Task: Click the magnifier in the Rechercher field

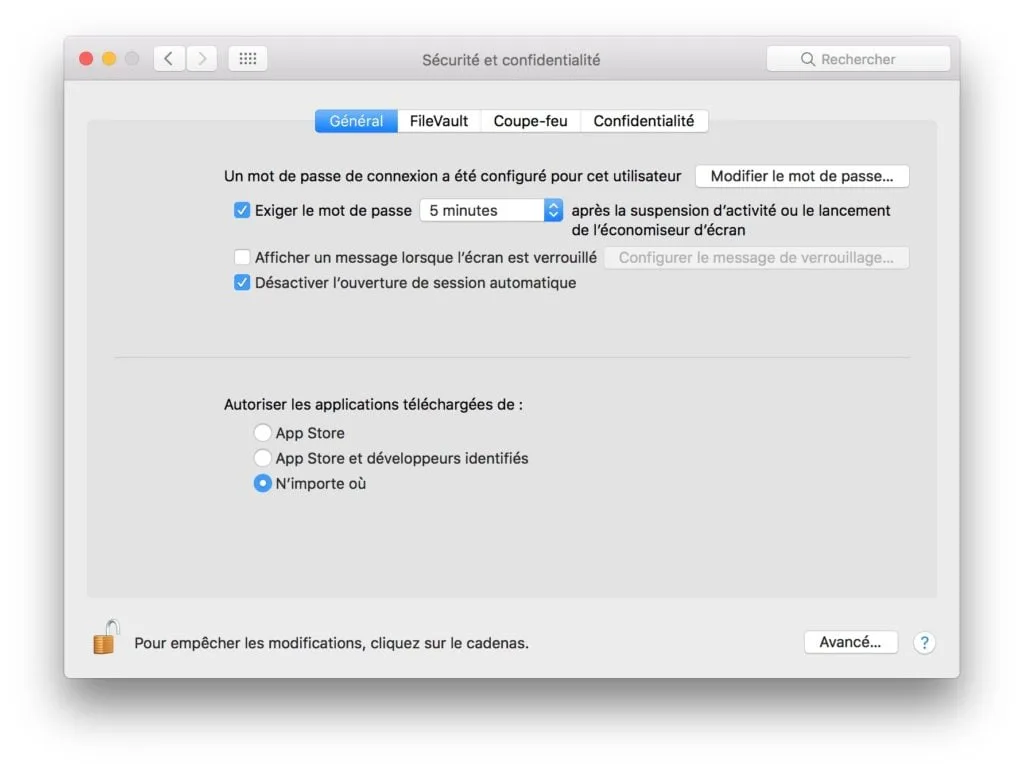Action: tap(808, 58)
